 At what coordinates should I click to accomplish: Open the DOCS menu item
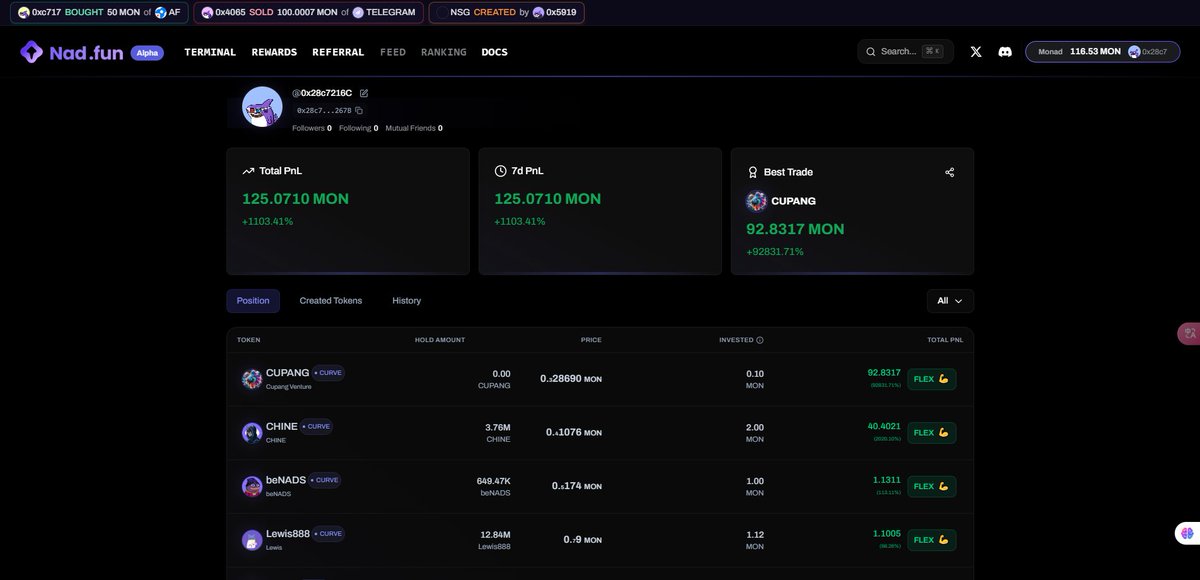495,52
